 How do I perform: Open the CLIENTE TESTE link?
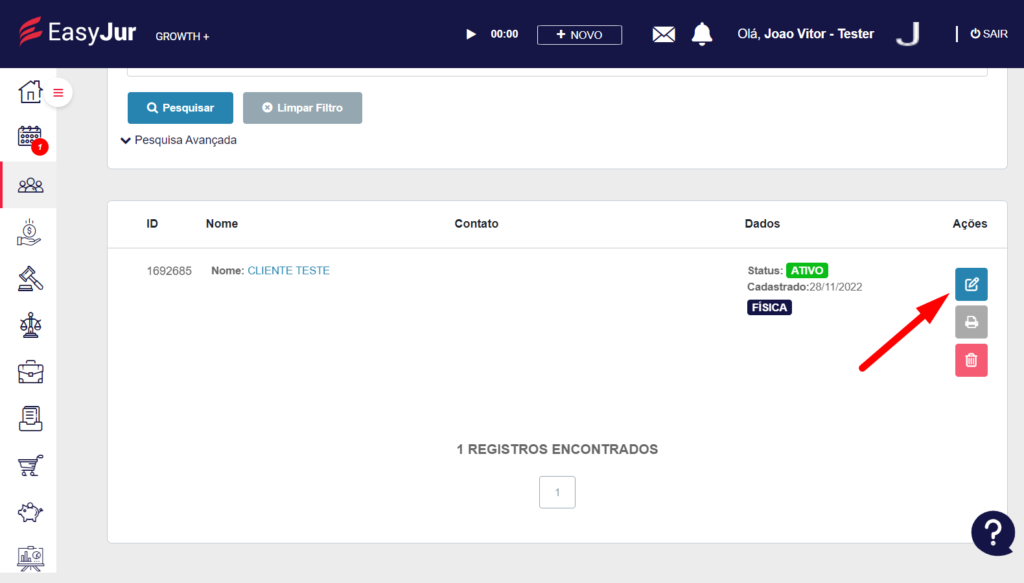(x=288, y=270)
